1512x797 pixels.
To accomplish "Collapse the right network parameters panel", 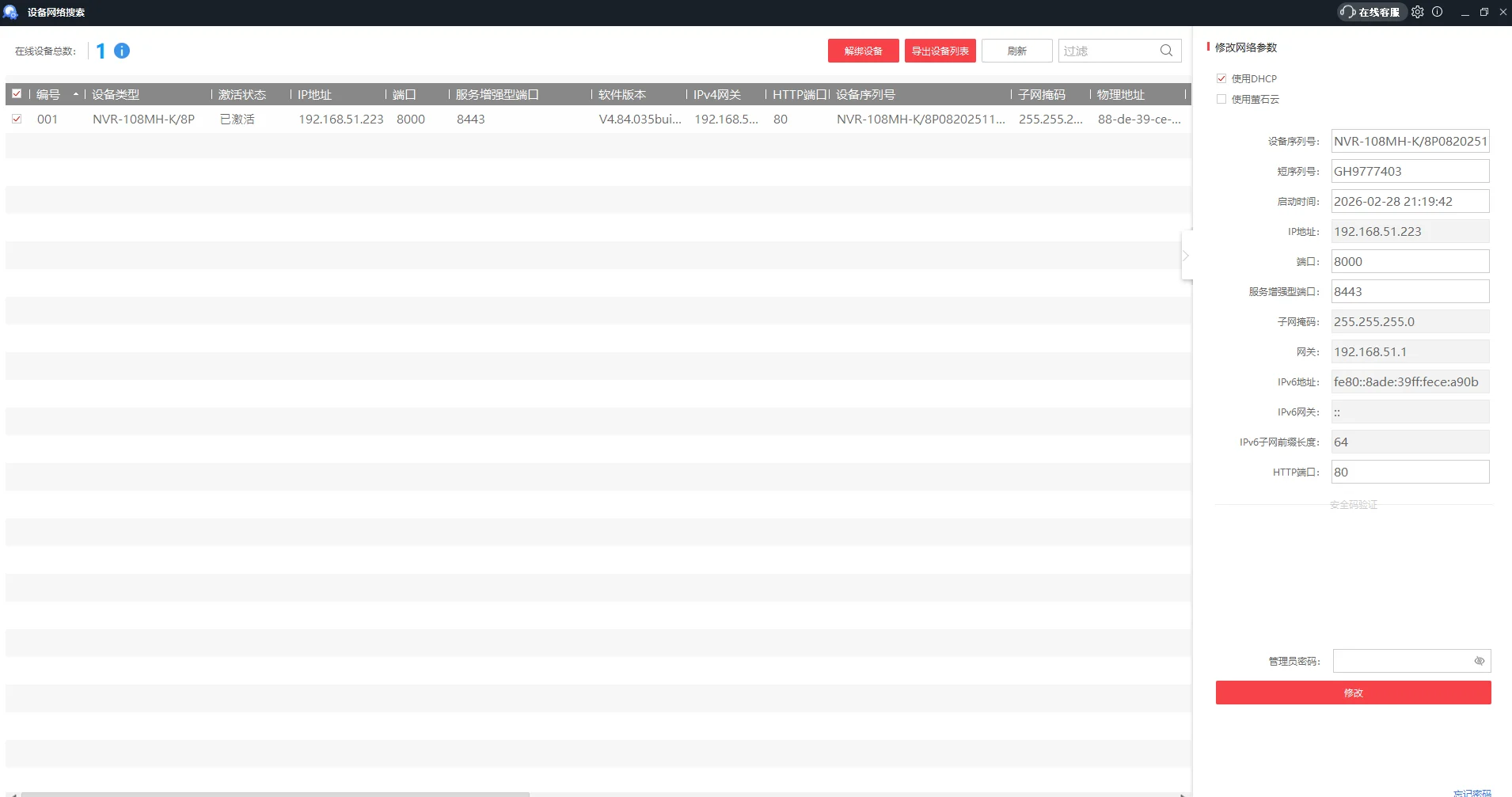I will pos(1186,256).
